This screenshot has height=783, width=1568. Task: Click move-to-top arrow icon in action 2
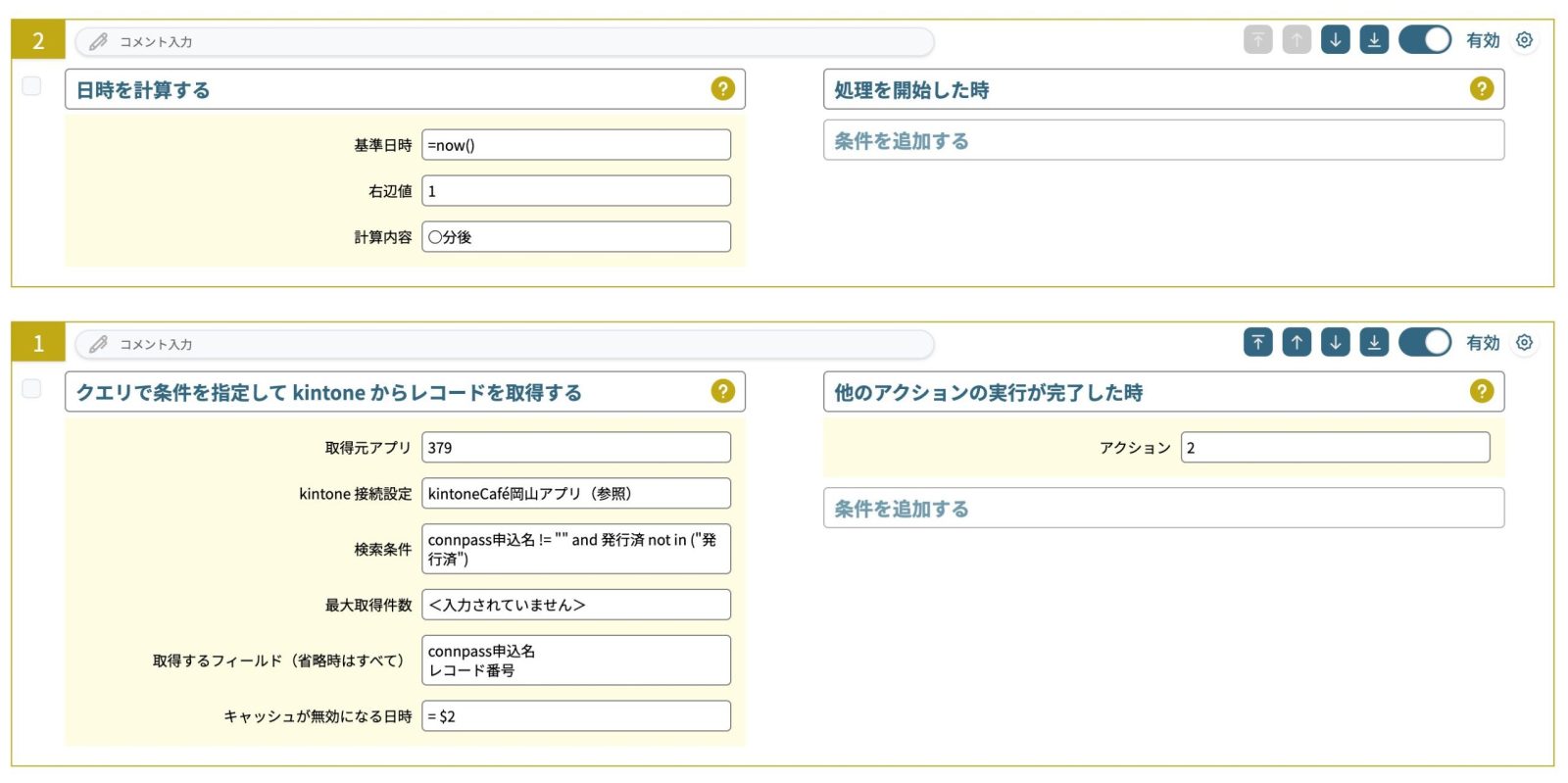pyautogui.click(x=1257, y=40)
